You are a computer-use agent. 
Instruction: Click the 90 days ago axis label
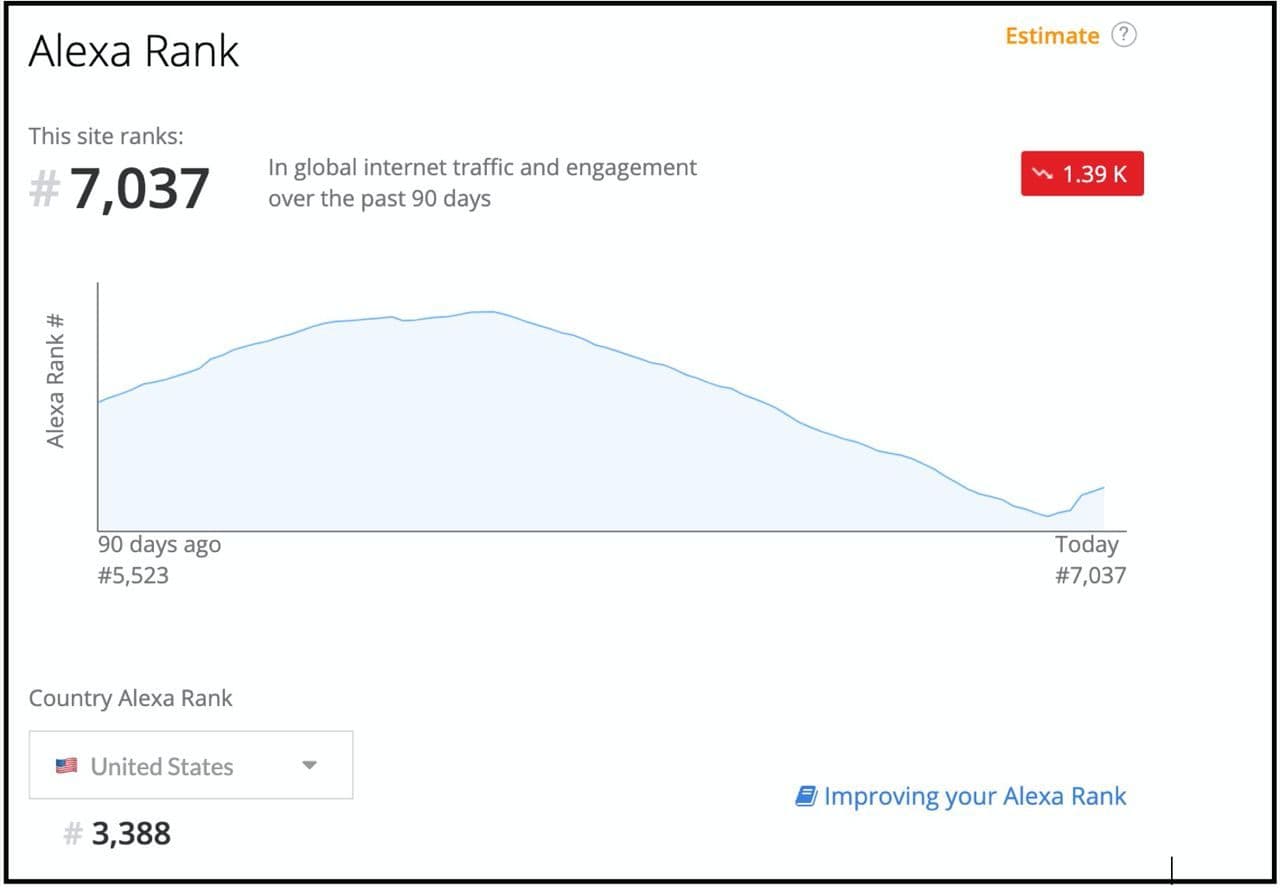point(159,545)
